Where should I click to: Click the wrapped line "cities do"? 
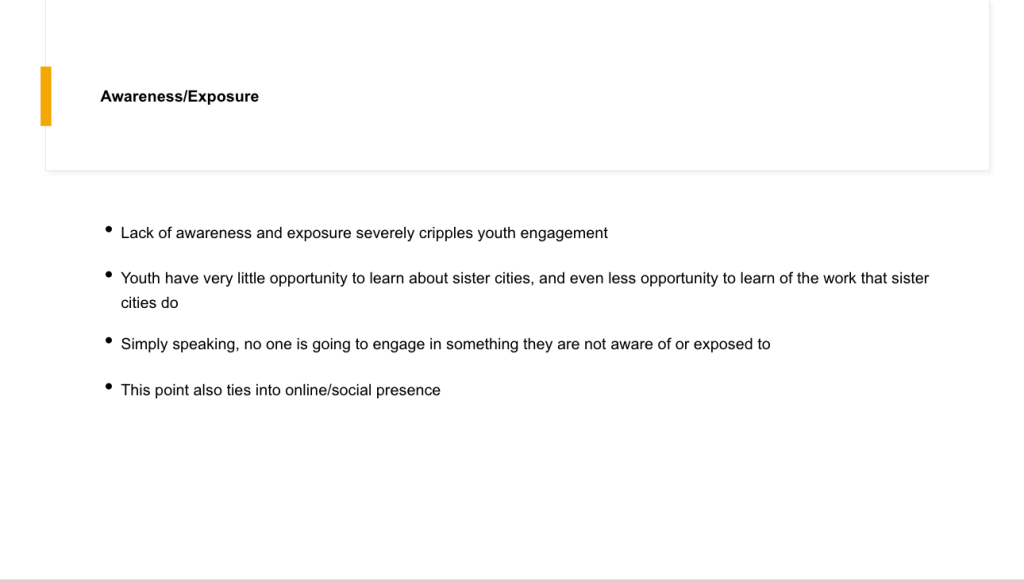149,302
